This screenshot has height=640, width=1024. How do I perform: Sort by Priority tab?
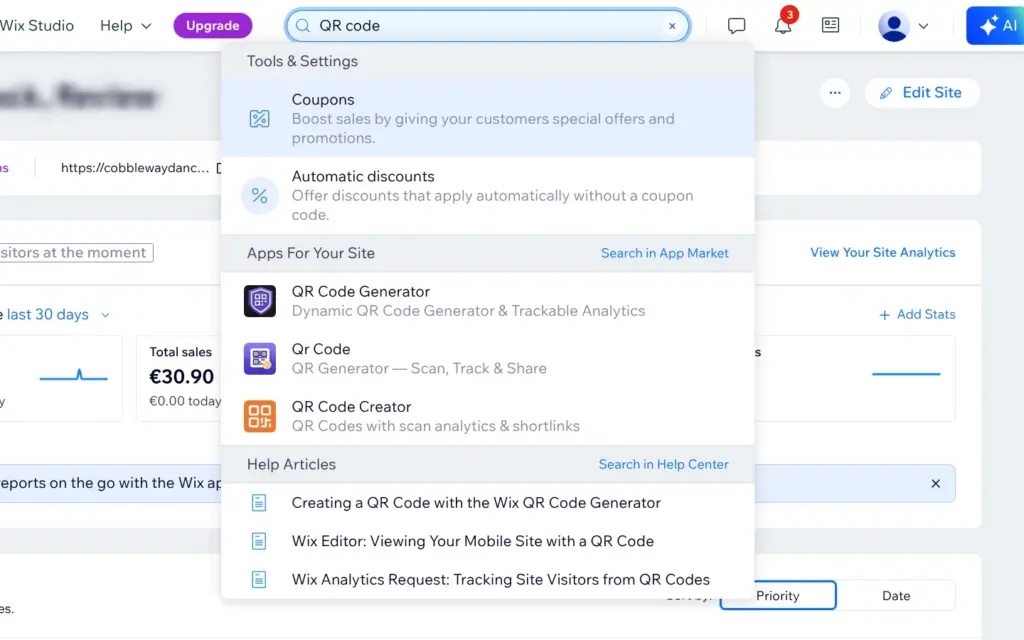click(778, 596)
